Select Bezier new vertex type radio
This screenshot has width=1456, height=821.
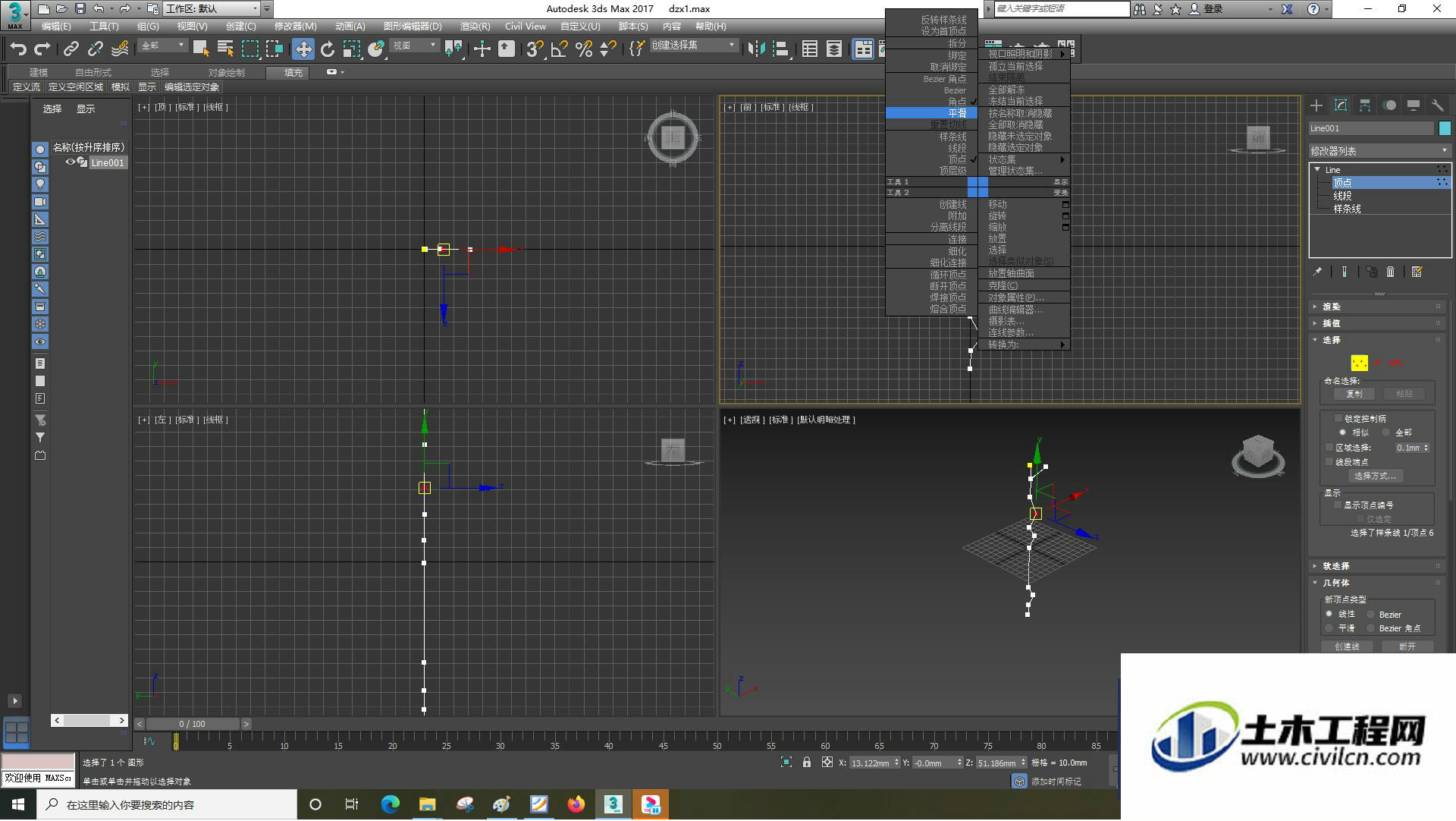coord(1370,615)
